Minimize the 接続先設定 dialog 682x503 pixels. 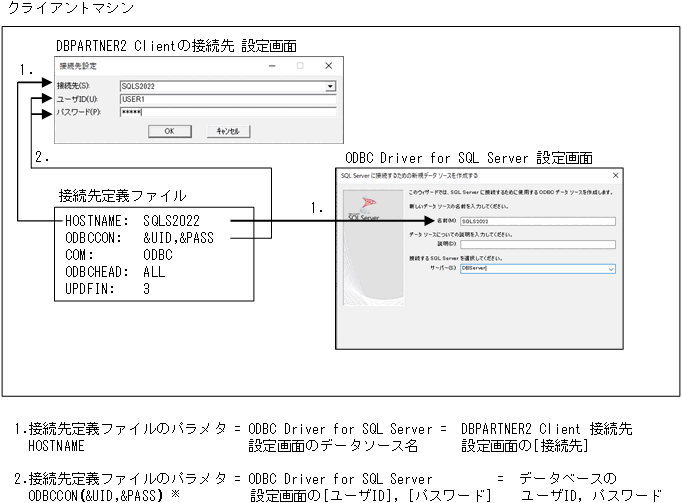click(x=272, y=66)
